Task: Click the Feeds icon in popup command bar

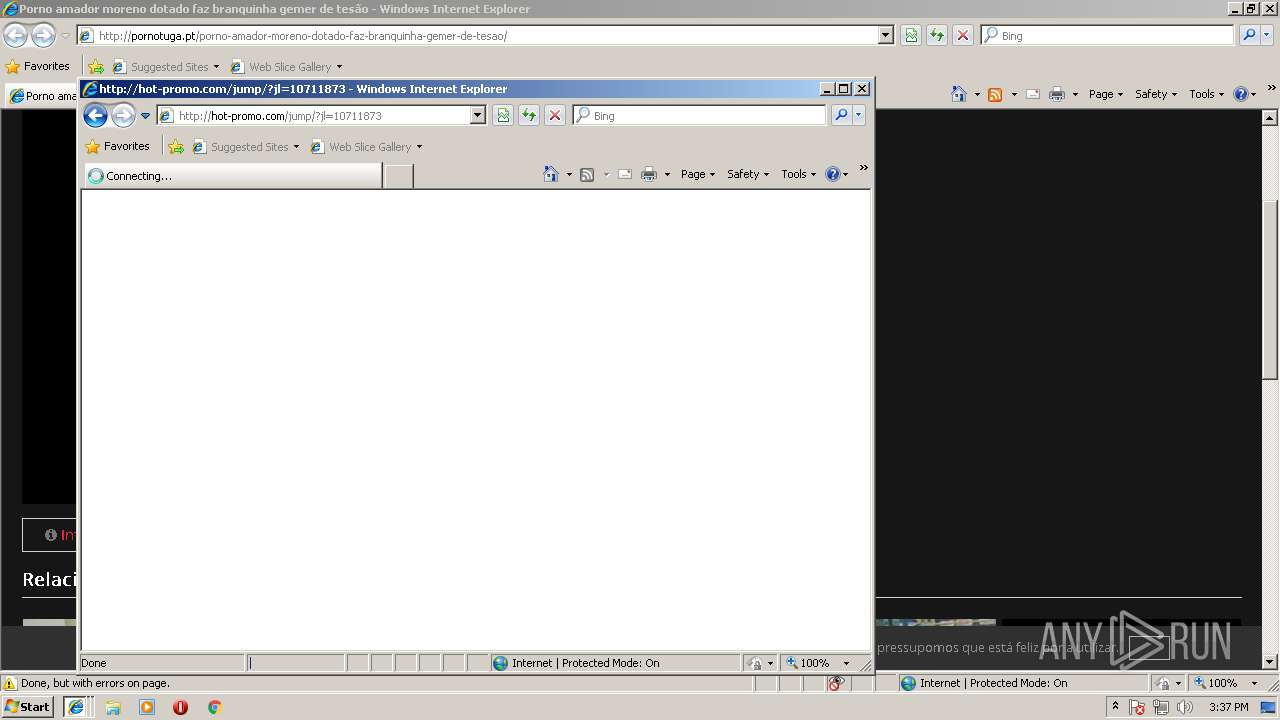Action: 587,174
